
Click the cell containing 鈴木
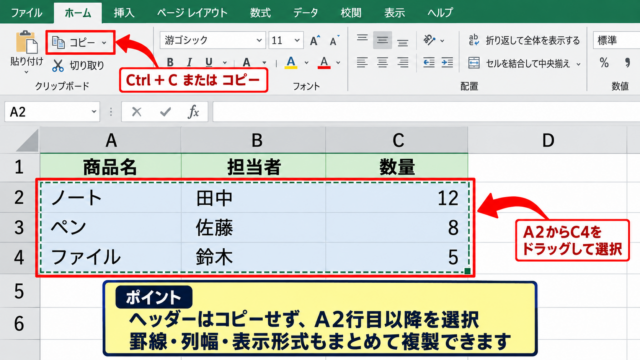pos(253,258)
